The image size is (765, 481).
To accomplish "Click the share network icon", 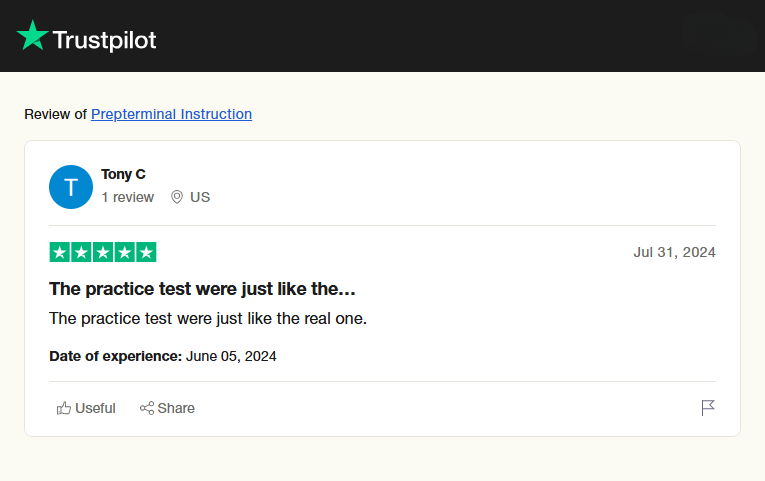I will 147,408.
